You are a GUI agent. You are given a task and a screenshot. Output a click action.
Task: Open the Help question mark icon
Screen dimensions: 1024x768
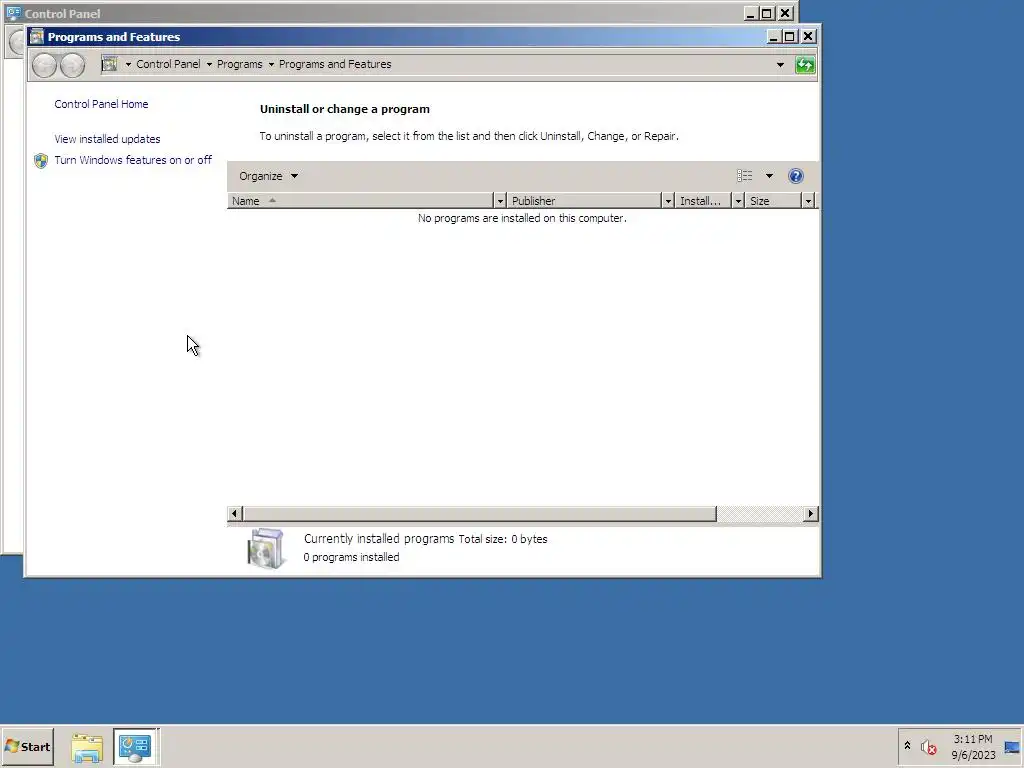795,176
